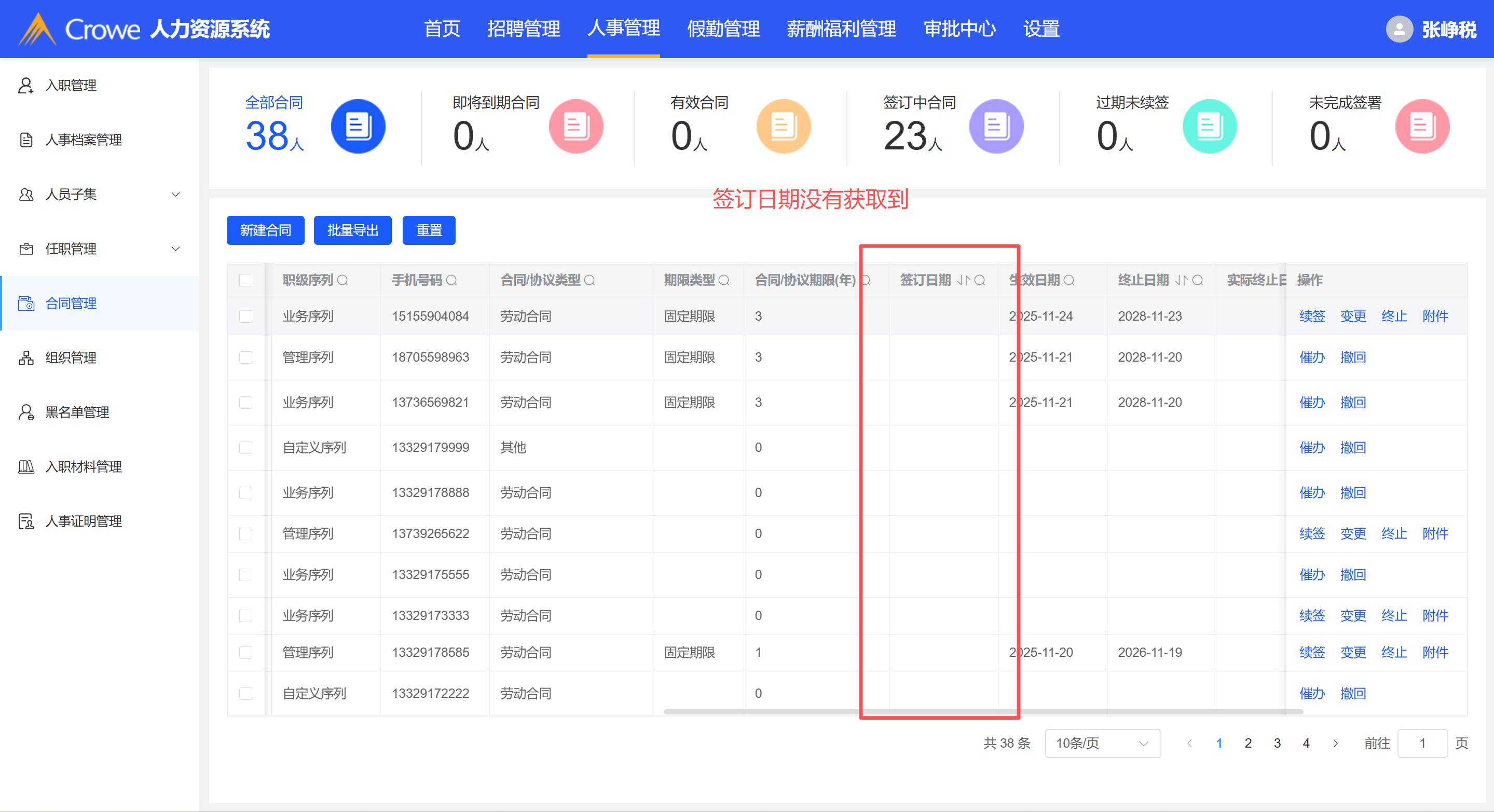1494x812 pixels.
Task: Click search icon in 职级序列 column header
Action: pyautogui.click(x=343, y=281)
